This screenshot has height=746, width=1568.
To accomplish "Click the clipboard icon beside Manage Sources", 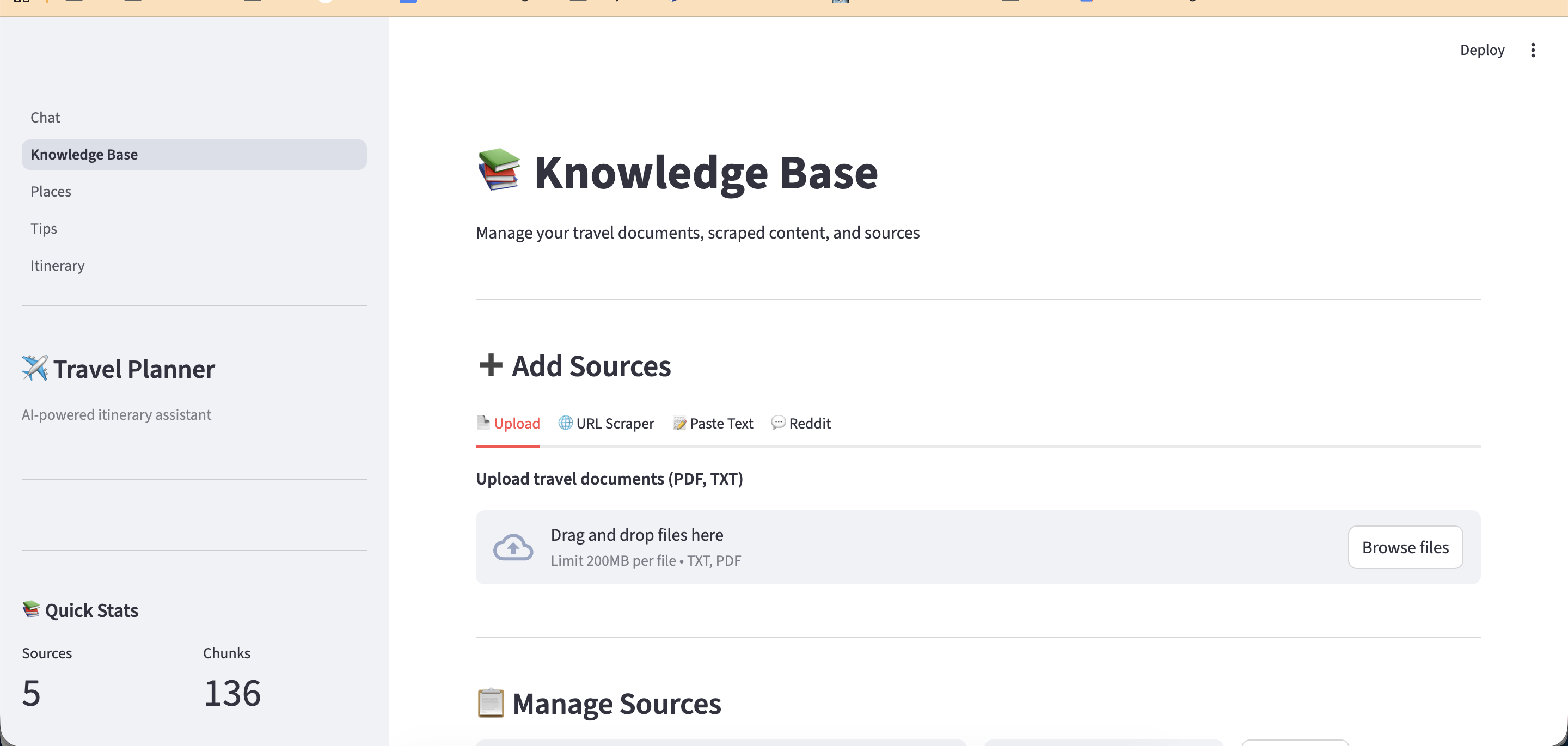I will (x=491, y=703).
